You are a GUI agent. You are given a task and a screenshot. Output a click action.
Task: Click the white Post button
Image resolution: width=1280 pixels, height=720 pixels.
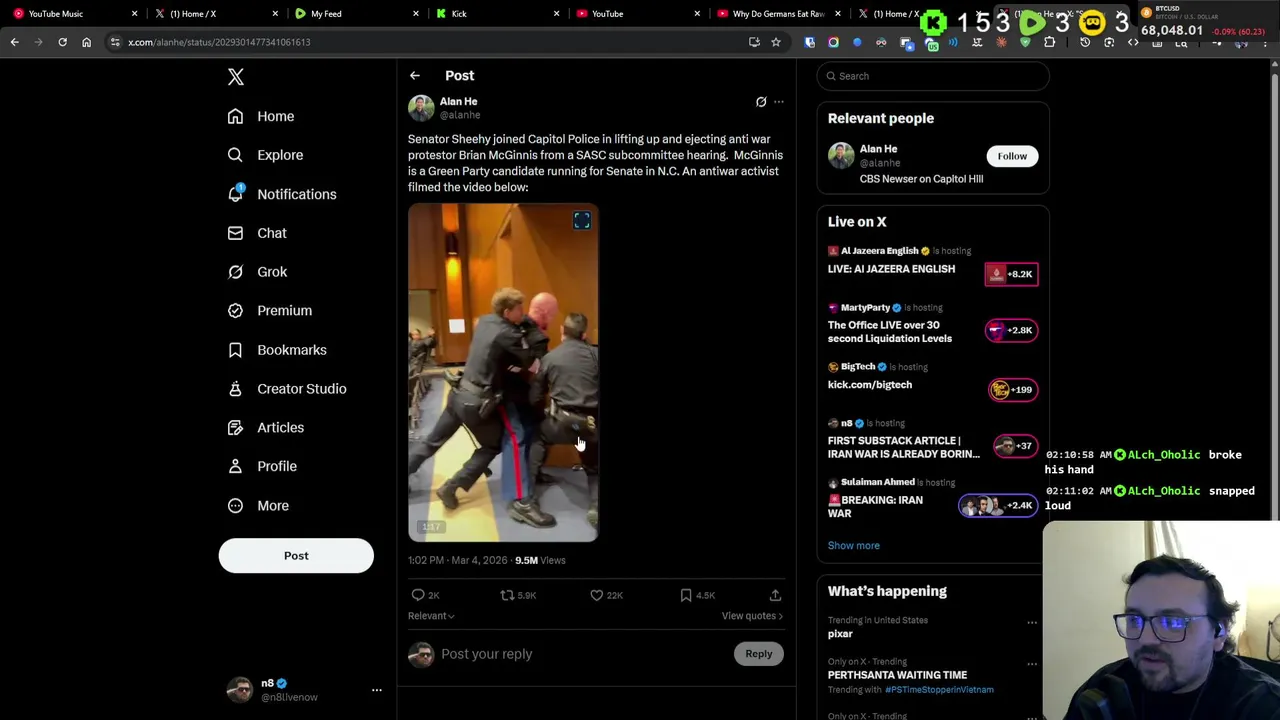pyautogui.click(x=296, y=556)
